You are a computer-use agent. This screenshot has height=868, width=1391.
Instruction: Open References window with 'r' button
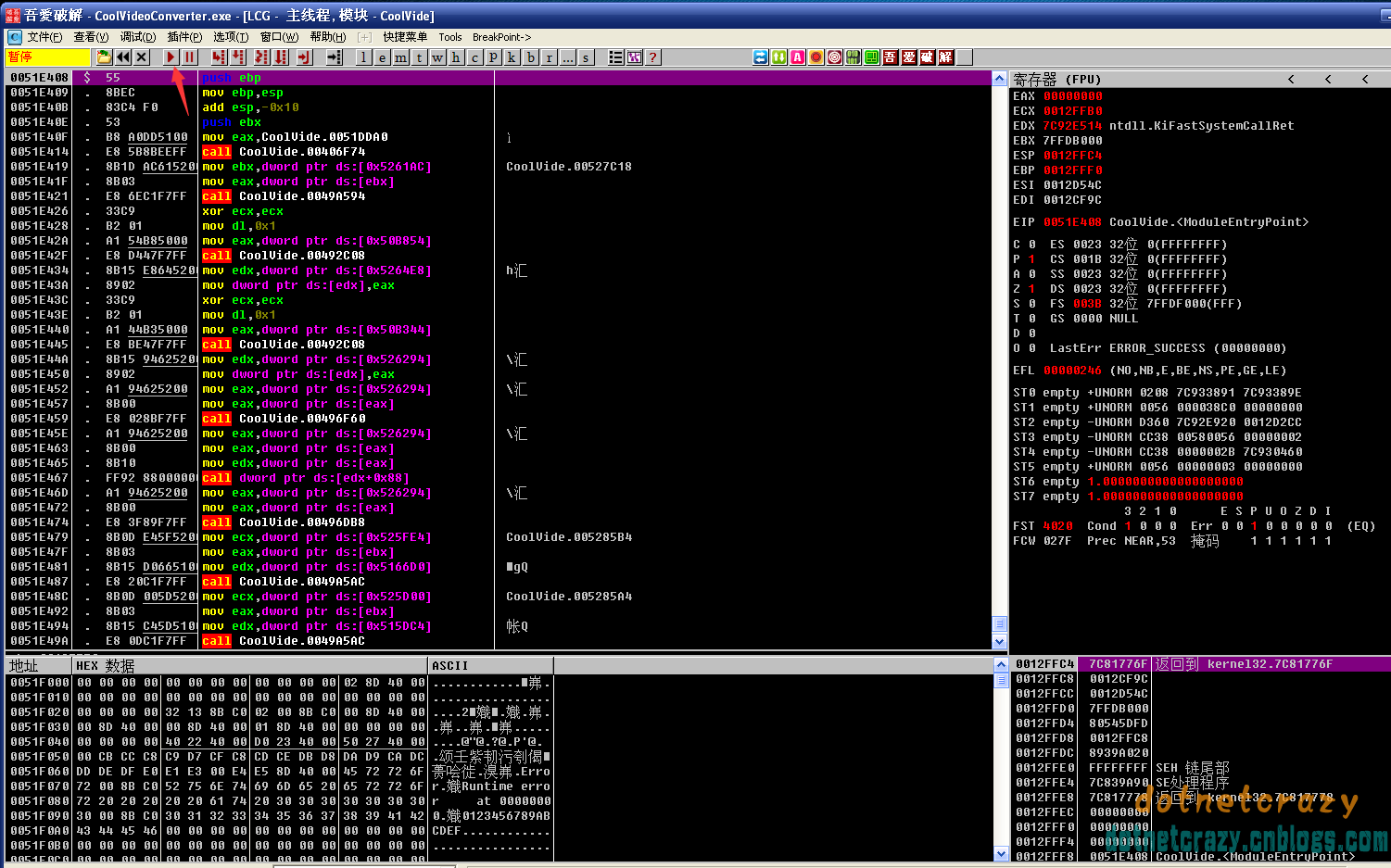coord(549,57)
